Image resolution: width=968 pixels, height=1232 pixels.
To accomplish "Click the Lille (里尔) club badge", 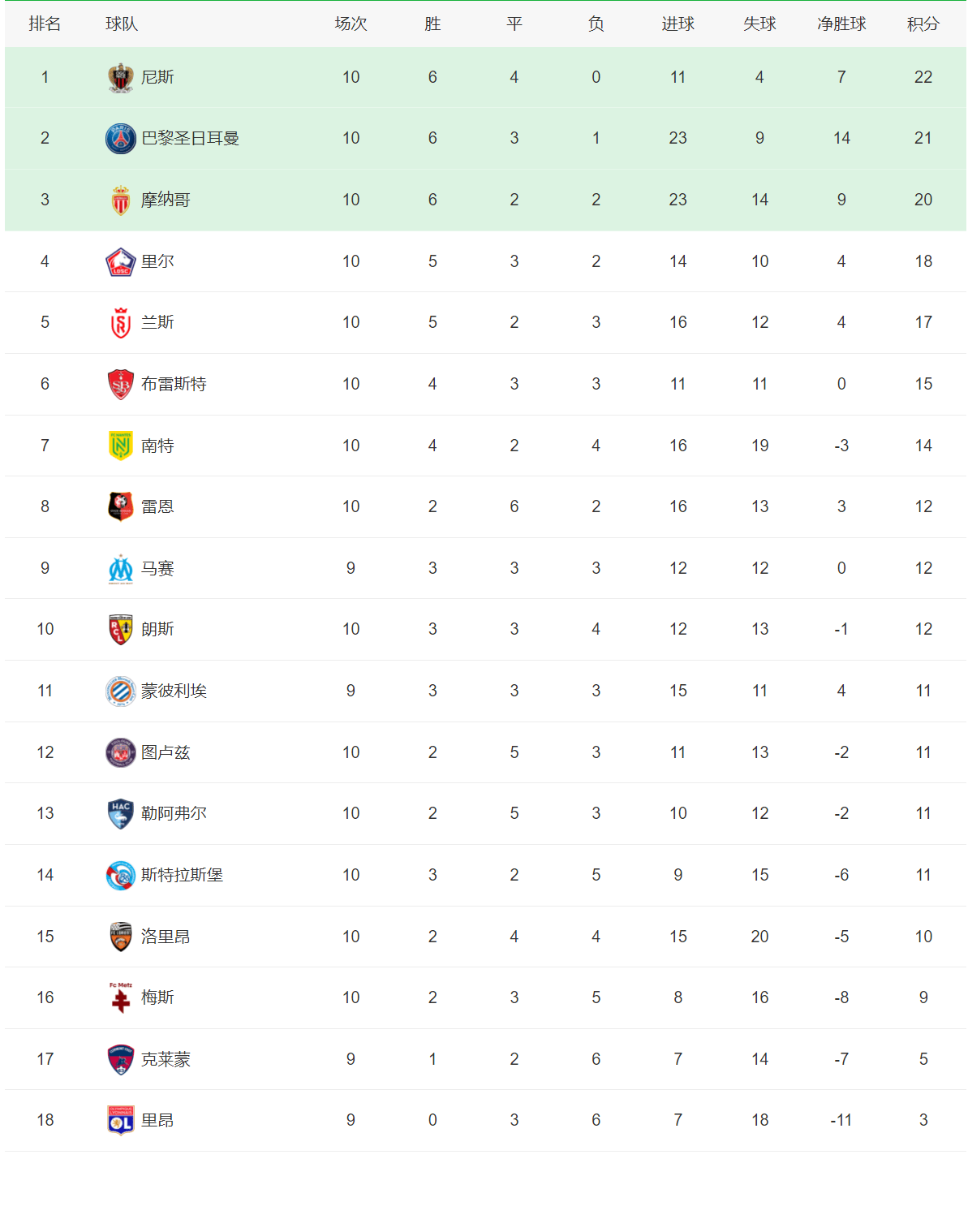I will (121, 262).
